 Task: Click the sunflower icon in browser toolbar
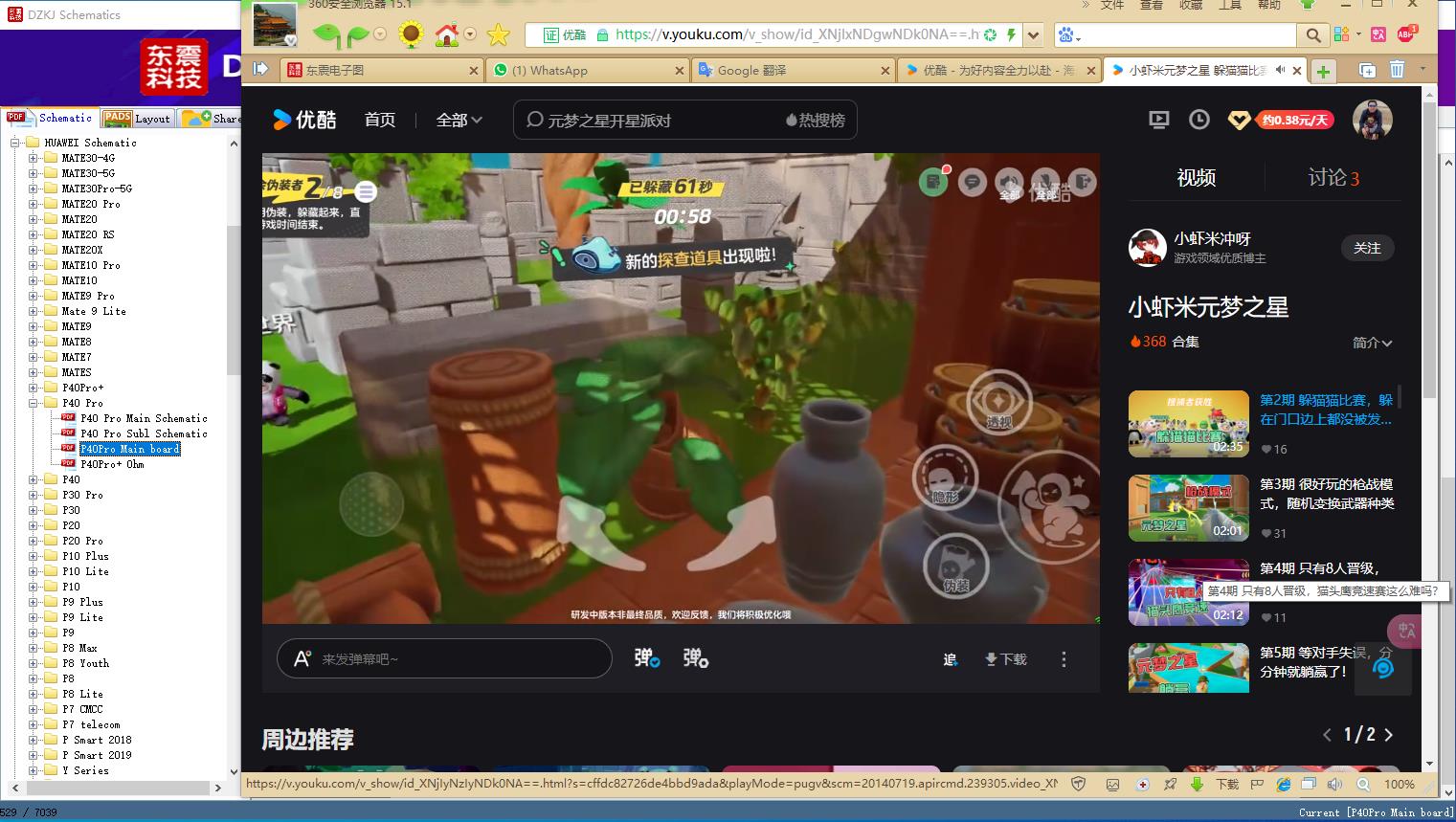[411, 35]
